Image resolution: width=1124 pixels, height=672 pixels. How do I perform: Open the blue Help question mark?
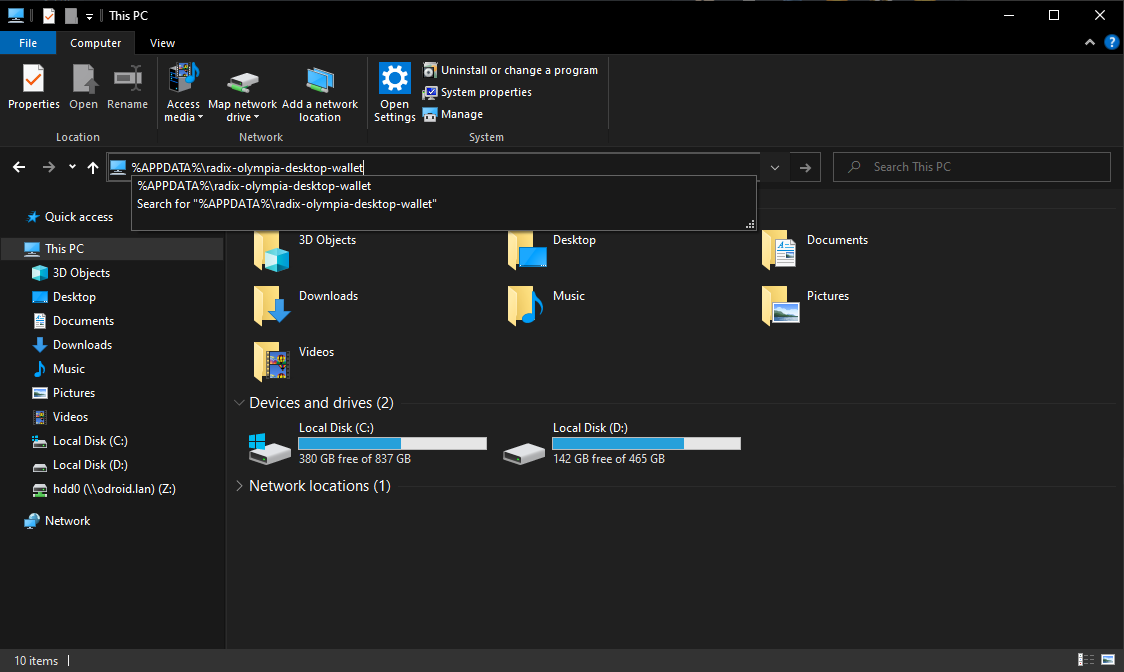pyautogui.click(x=1112, y=42)
